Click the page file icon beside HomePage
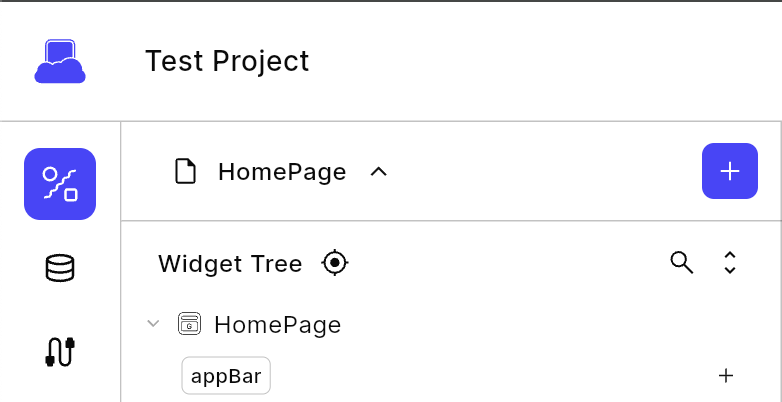Viewport: 782px width, 402px height. 186,172
